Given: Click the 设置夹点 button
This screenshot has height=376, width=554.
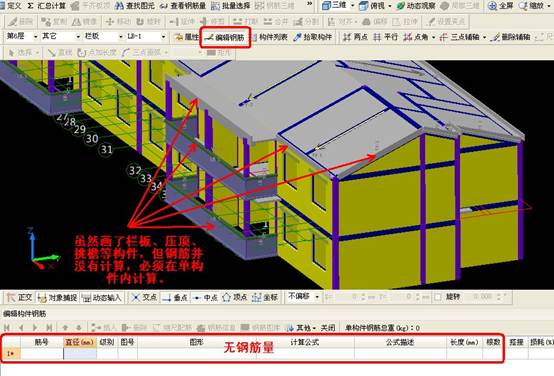Looking at the screenshot, I should 446,22.
